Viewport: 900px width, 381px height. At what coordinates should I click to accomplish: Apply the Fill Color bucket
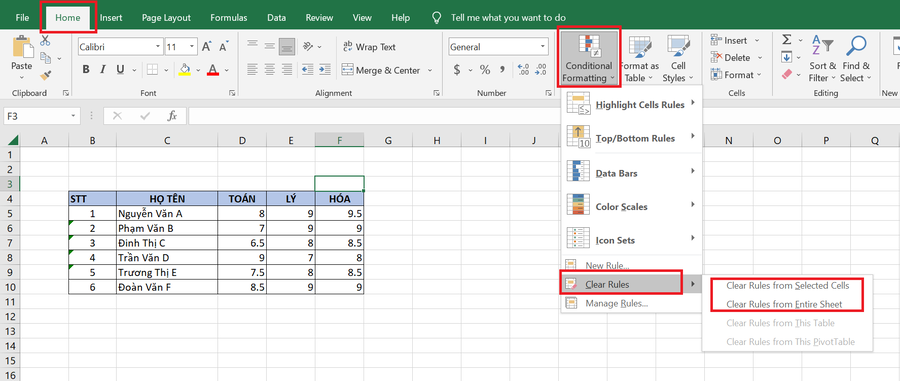(x=185, y=70)
